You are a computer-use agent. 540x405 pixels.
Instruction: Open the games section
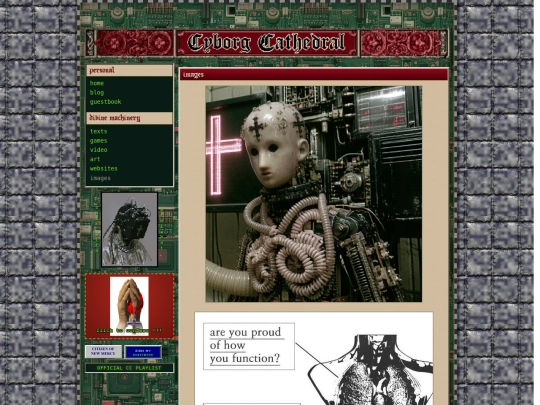98,141
